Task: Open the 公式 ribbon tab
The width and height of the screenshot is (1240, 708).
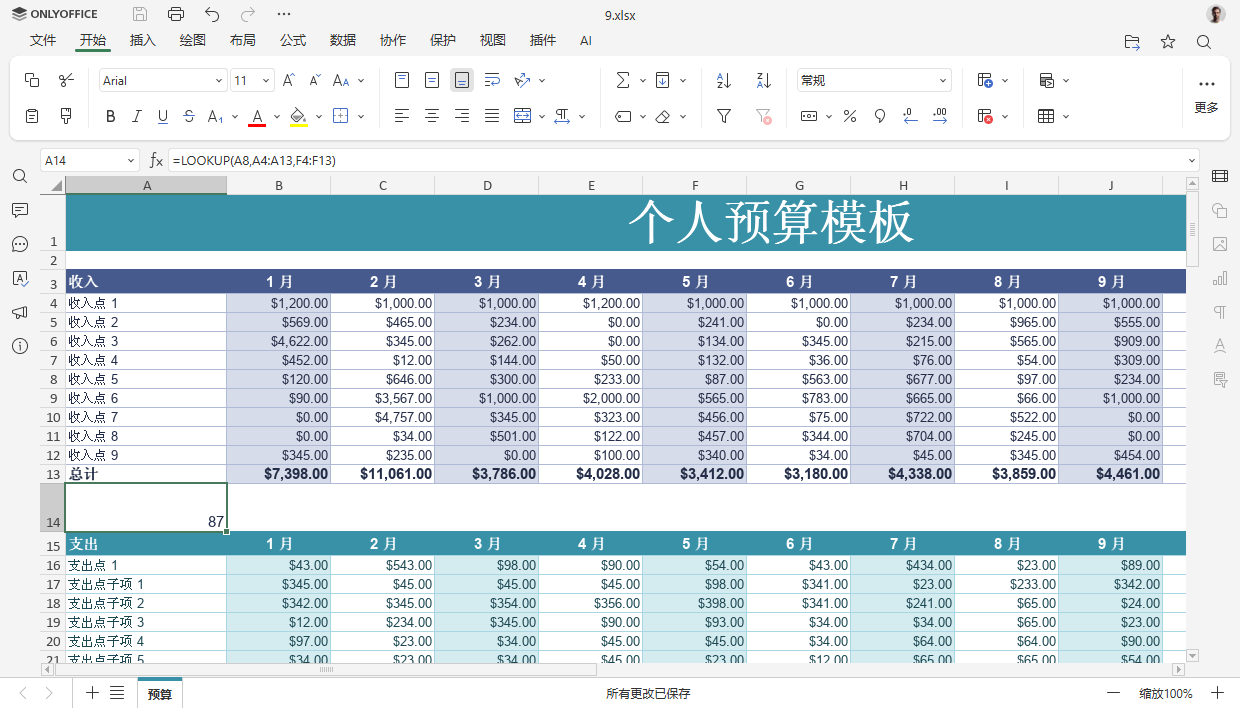Action: tap(292, 41)
